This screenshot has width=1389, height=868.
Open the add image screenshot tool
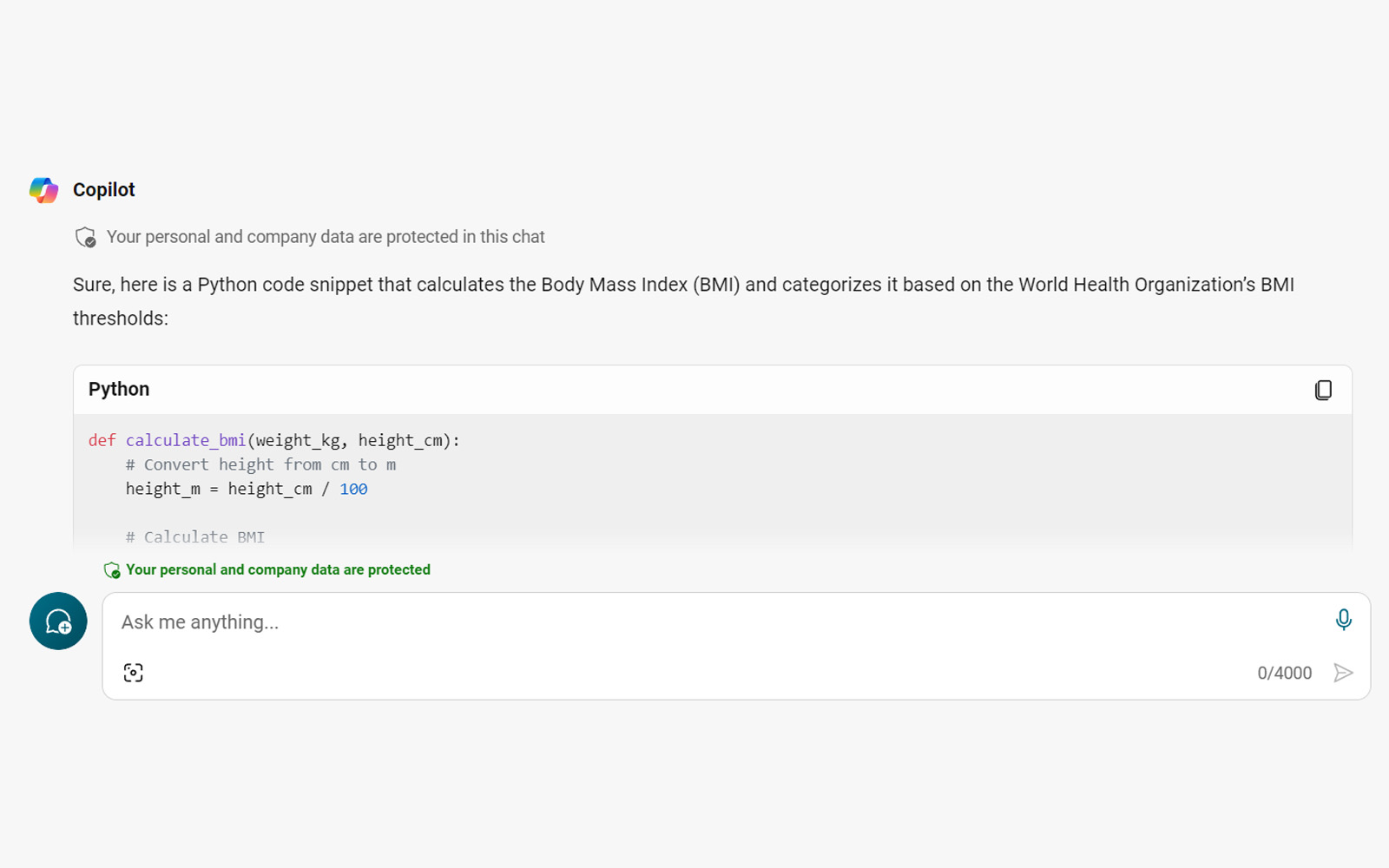click(133, 673)
